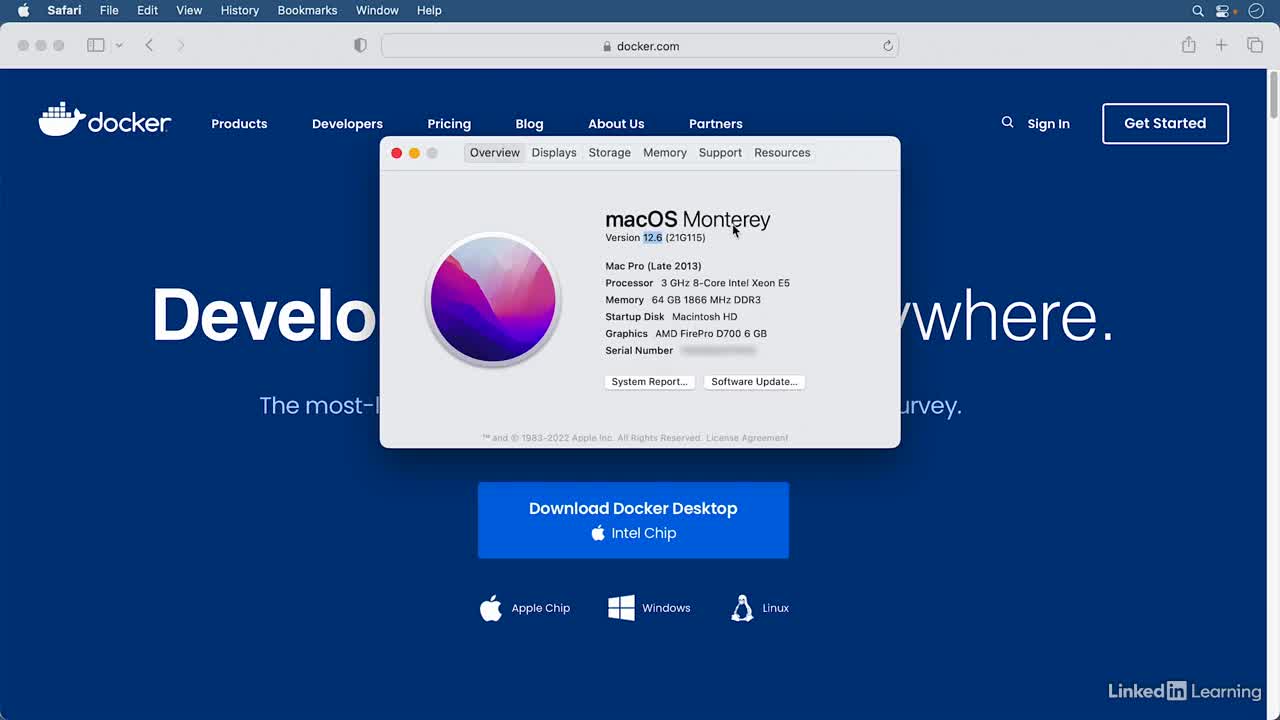Switch to Support tab
The height and width of the screenshot is (720, 1280).
pyautogui.click(x=720, y=153)
